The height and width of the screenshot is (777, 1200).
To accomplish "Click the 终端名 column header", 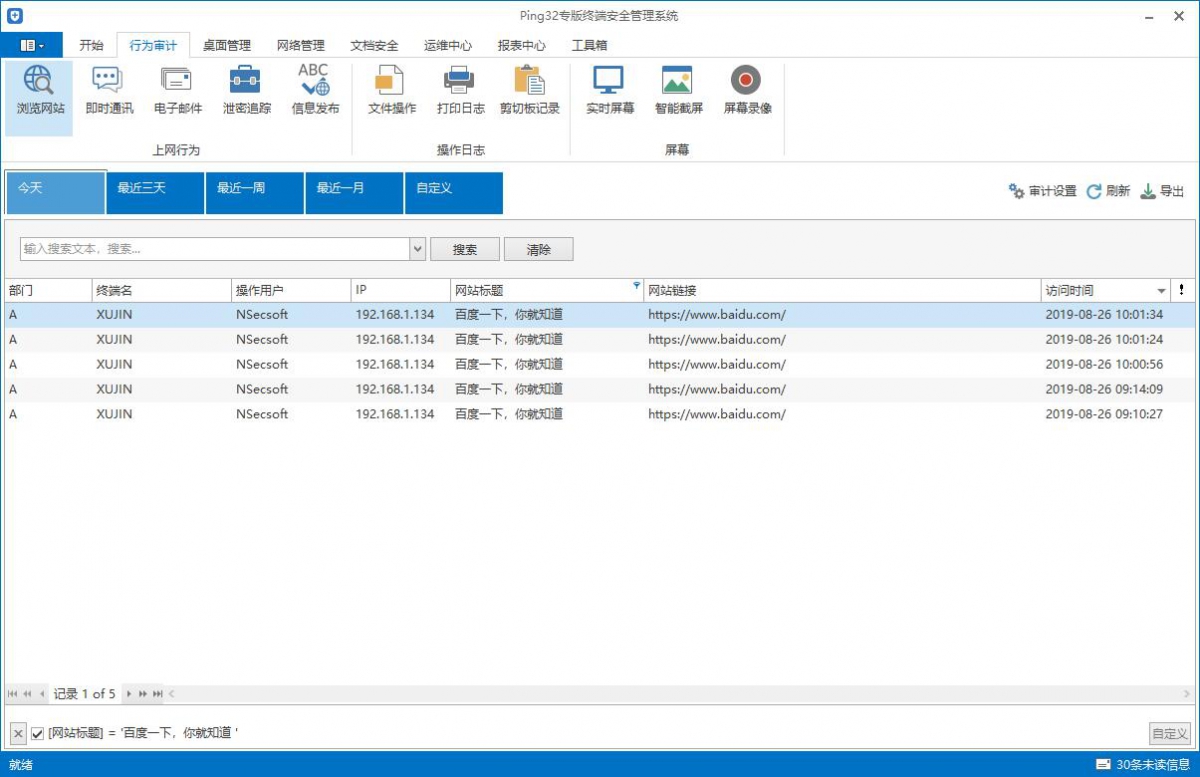I will click(x=162, y=290).
